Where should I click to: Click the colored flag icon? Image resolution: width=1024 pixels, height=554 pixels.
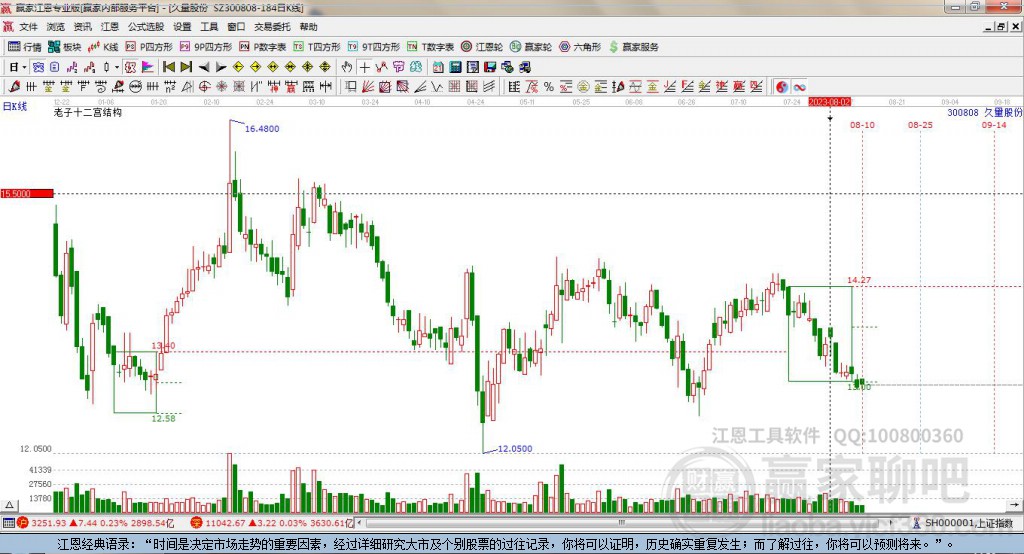tap(148, 67)
